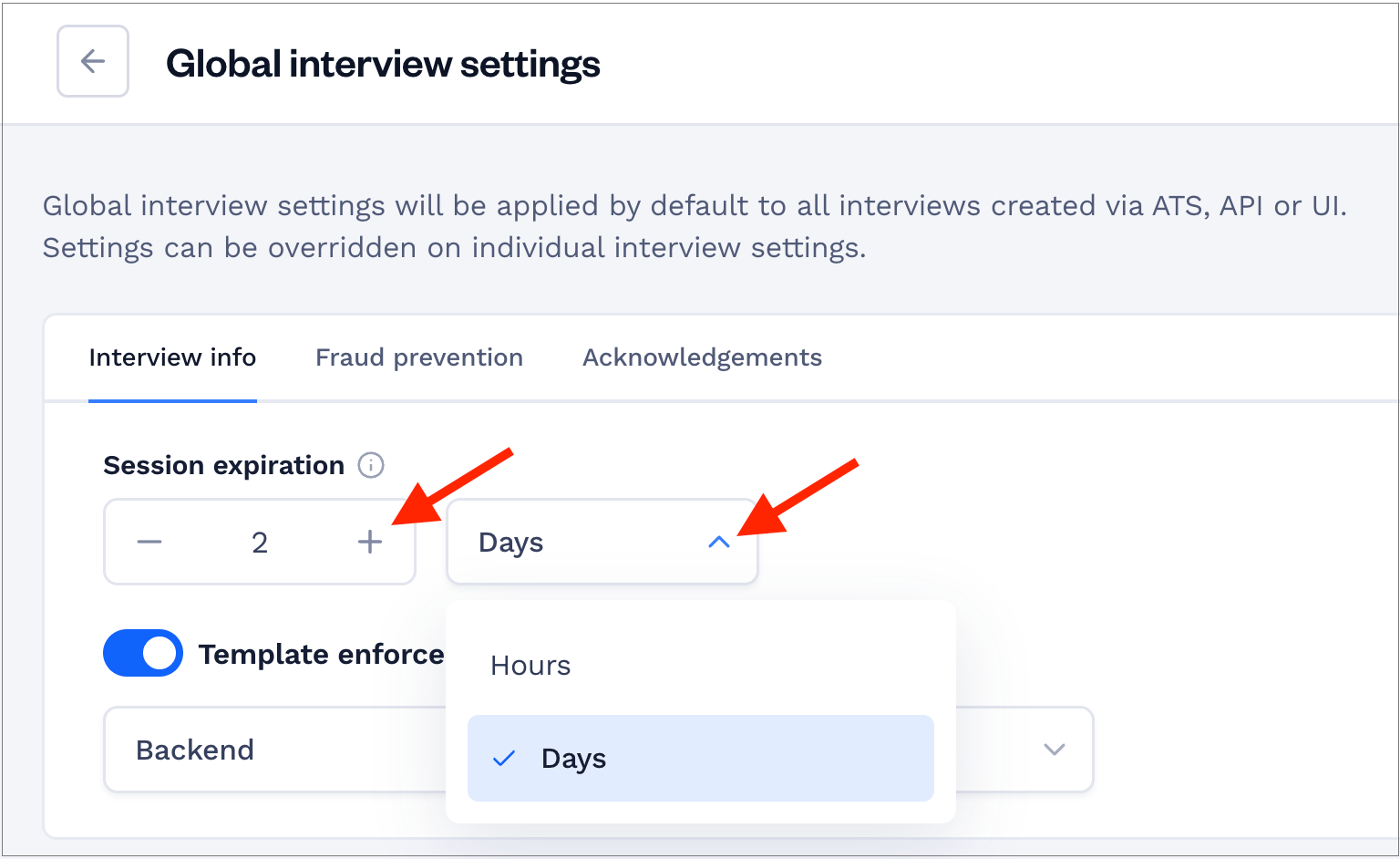Open the Acknowledgements tab
Screen dimensions: 1400x859
[x=703, y=357]
